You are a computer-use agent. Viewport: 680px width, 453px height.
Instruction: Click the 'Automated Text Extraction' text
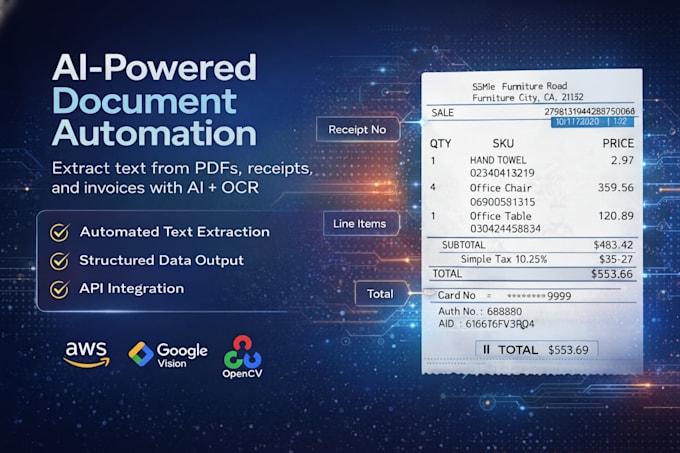(175, 232)
